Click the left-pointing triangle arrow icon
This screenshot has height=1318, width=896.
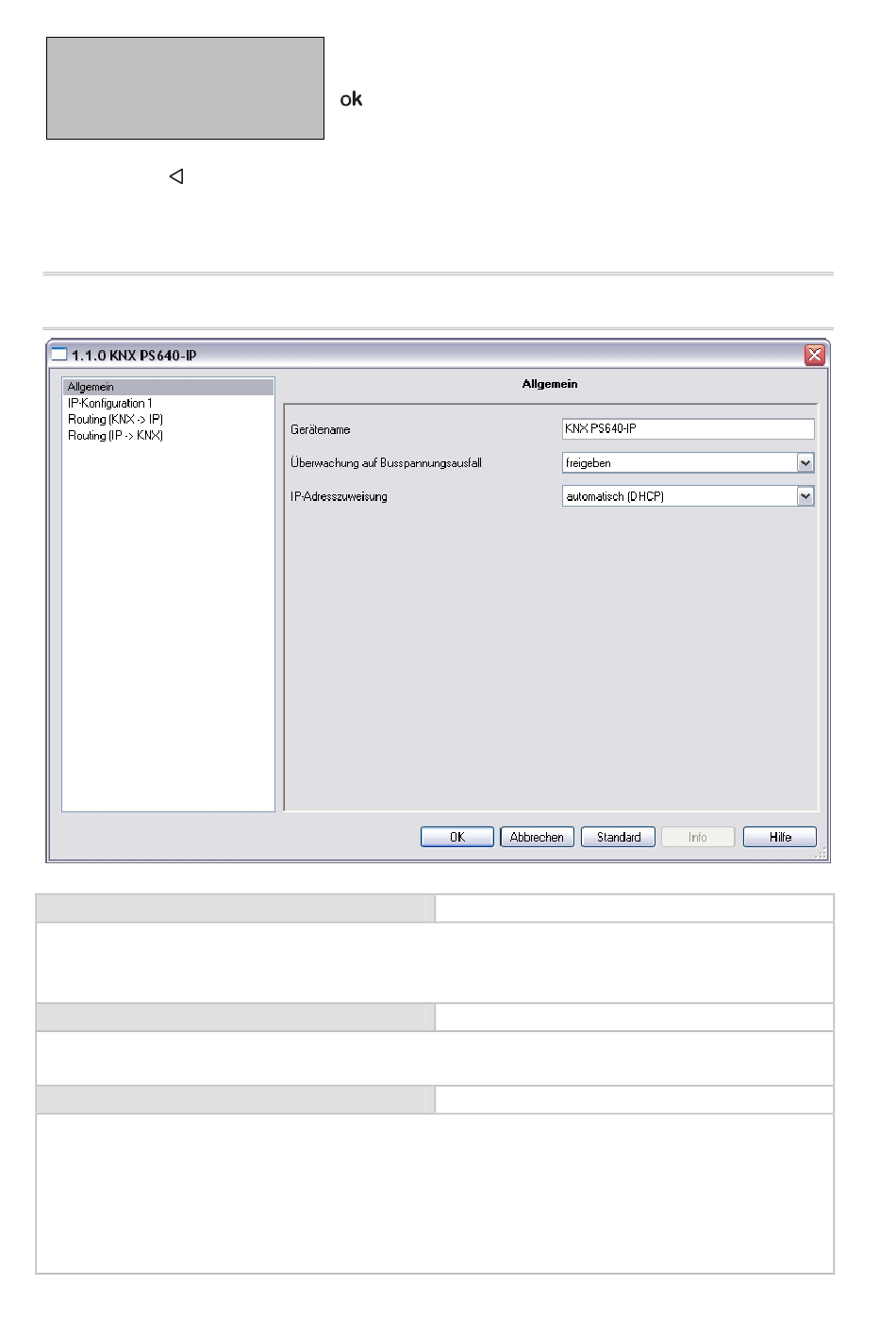176,176
